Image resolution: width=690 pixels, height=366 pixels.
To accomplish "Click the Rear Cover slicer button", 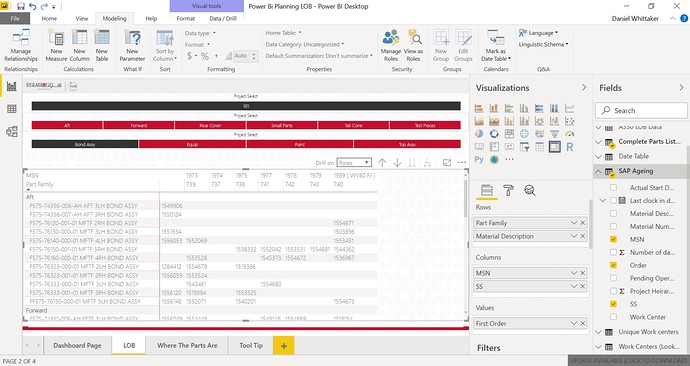I will [210, 125].
